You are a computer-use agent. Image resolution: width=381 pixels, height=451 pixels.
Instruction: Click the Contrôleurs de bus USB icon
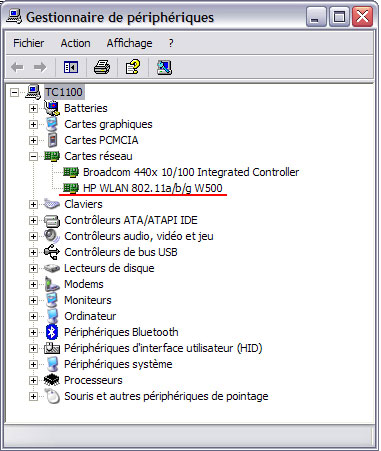[x=52, y=252]
